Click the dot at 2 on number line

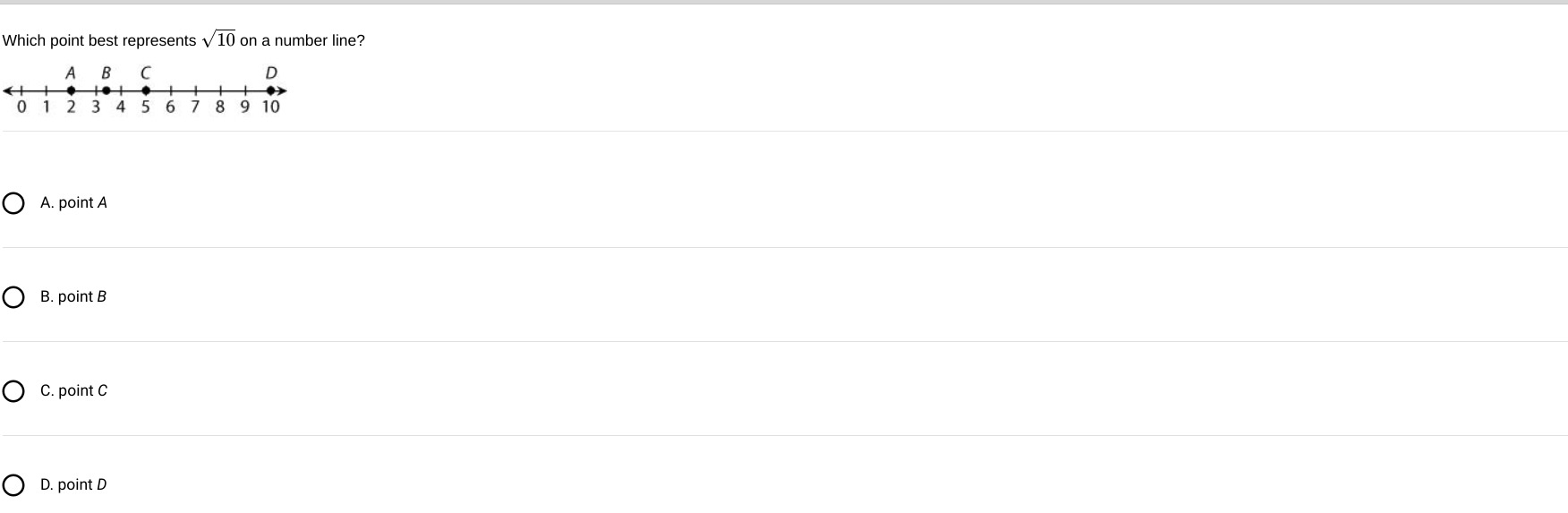pos(71,90)
